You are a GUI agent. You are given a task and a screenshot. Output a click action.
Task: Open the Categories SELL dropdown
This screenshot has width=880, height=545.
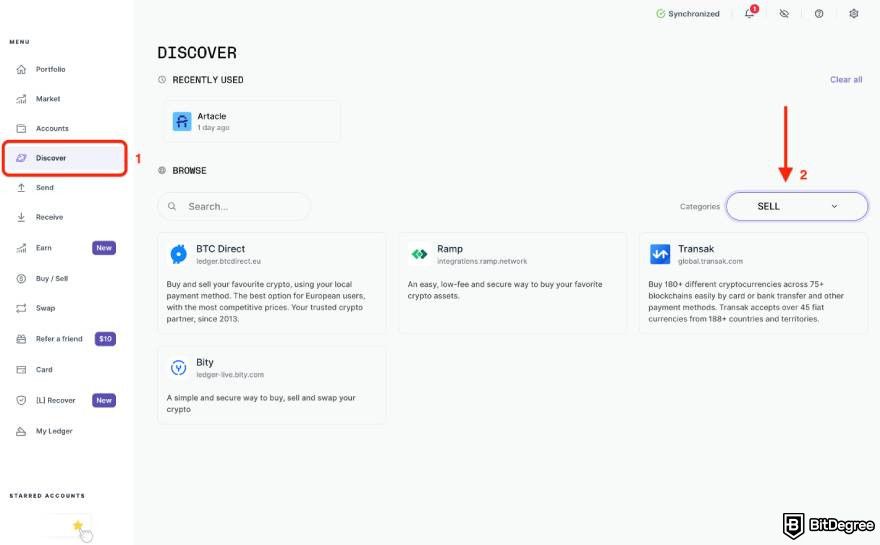[x=797, y=207]
